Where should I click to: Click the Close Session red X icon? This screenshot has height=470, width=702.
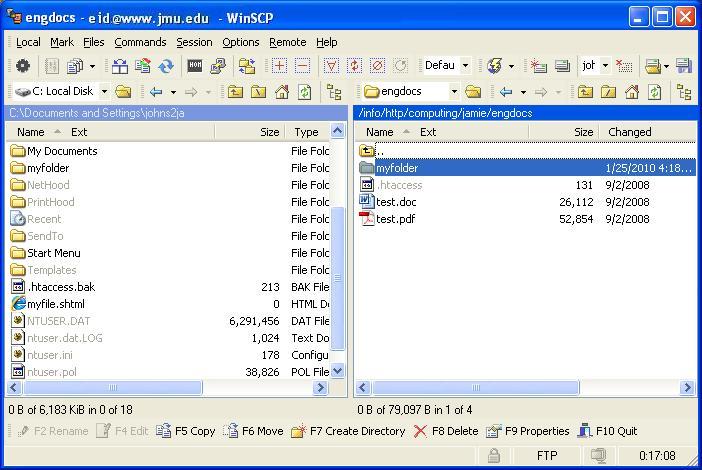[624, 66]
